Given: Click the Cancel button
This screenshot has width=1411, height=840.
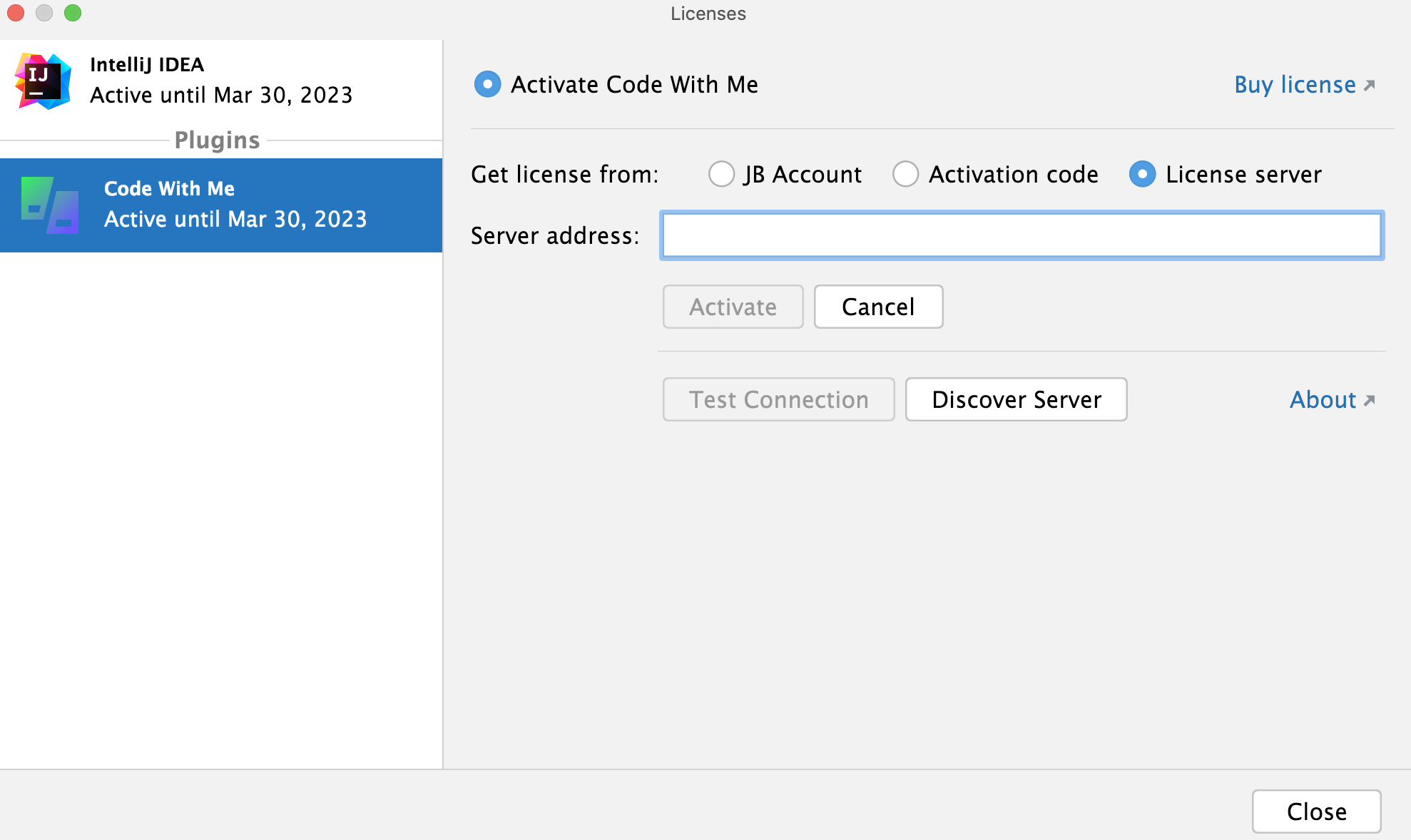Looking at the screenshot, I should (x=877, y=306).
